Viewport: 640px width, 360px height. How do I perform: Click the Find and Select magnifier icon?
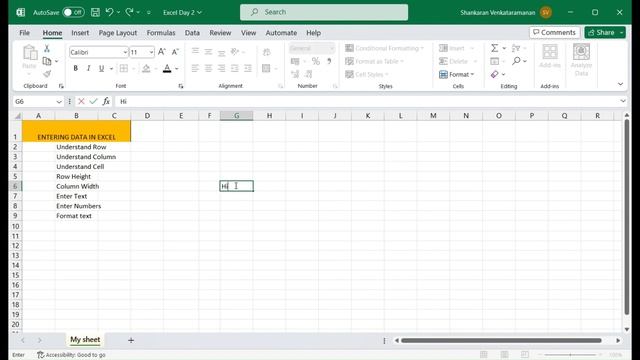(x=516, y=61)
